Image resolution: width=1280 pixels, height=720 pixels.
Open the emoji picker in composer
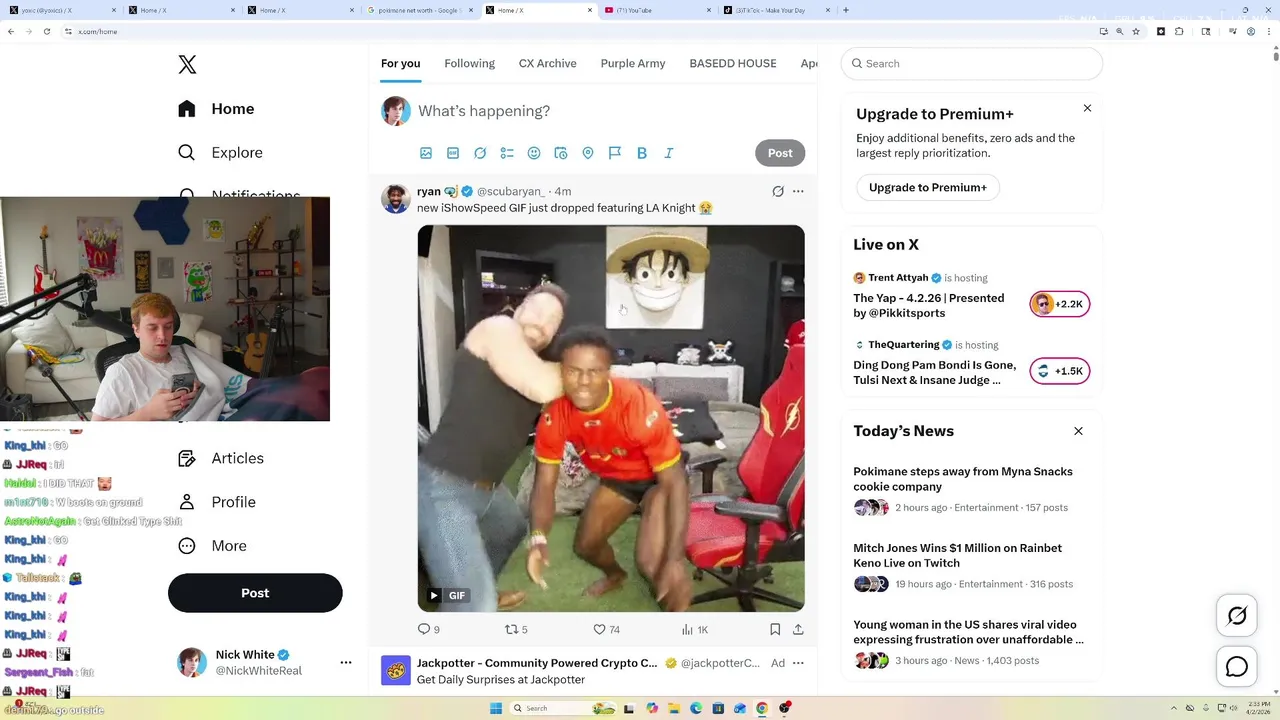[x=534, y=153]
